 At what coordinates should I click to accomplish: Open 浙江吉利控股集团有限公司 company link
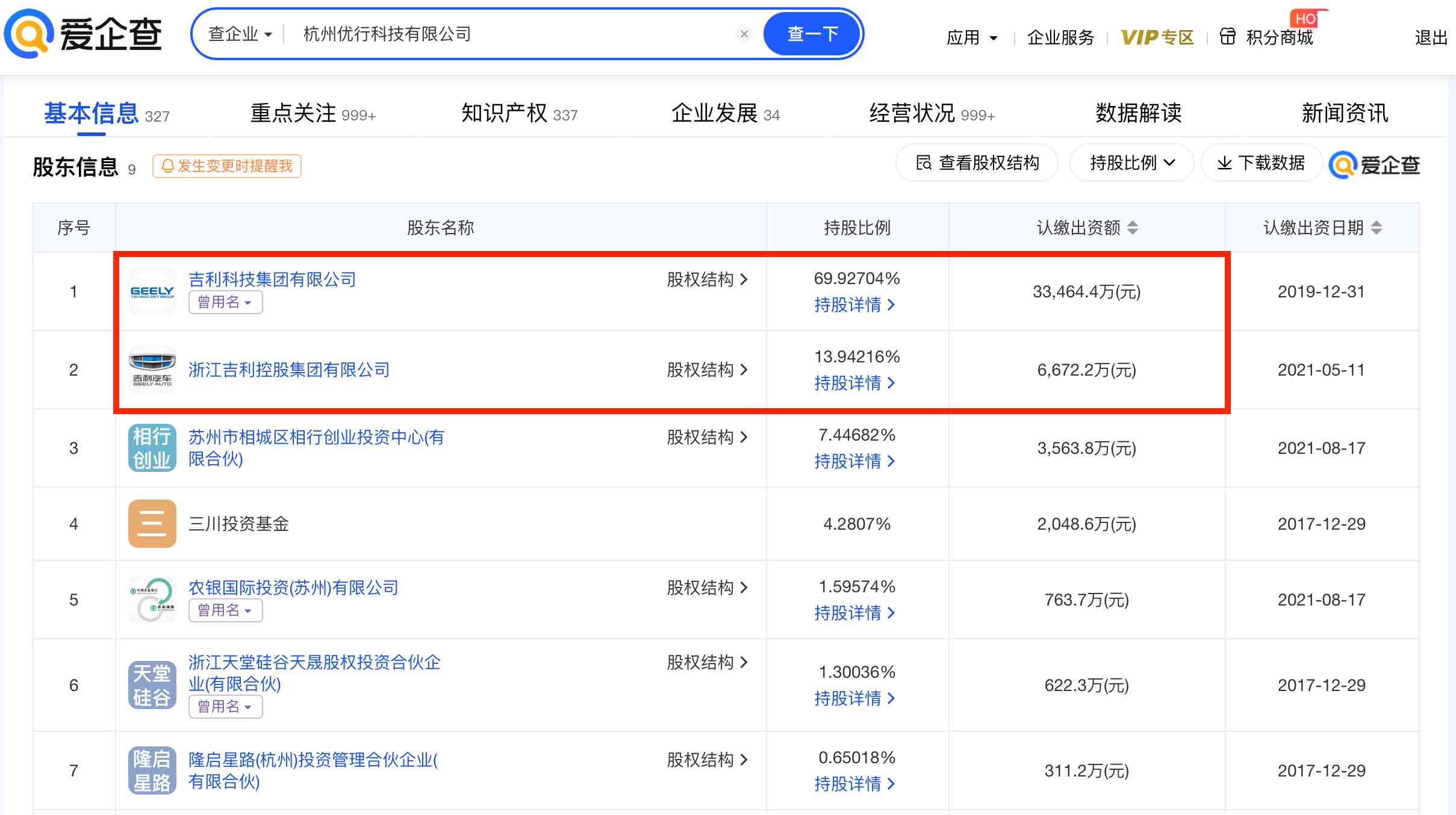click(289, 370)
